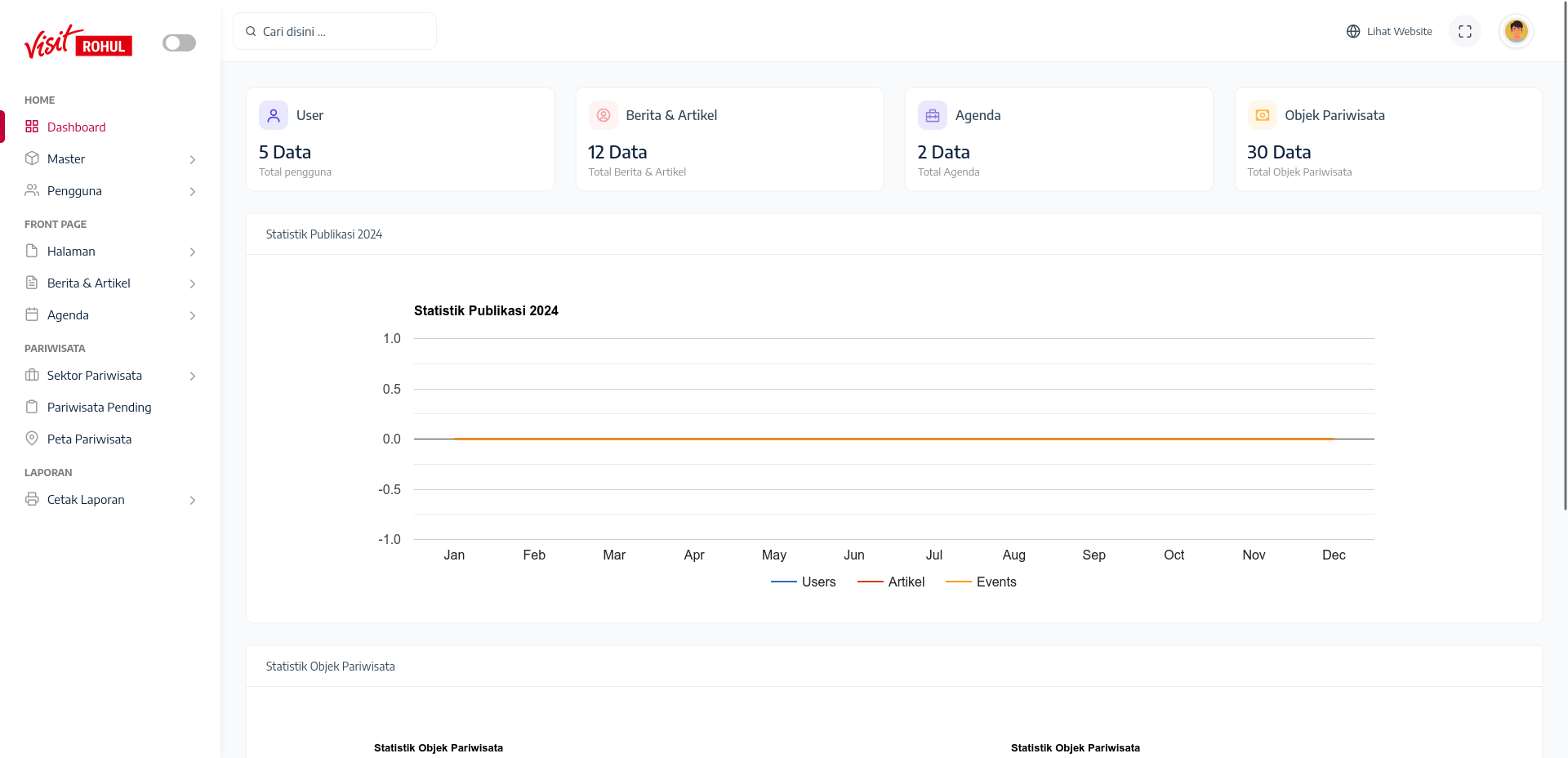
Task: Click the Cari disini search field
Action: point(335,31)
